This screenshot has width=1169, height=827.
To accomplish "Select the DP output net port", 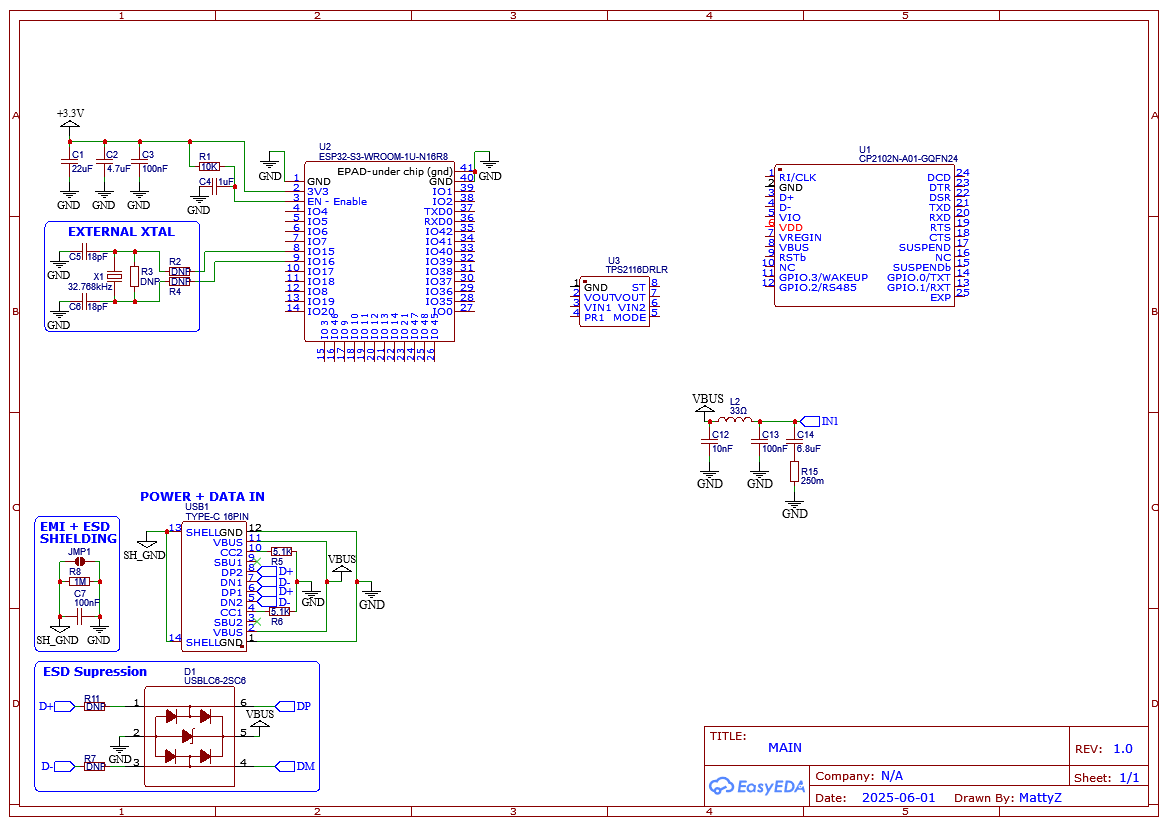I will (293, 705).
